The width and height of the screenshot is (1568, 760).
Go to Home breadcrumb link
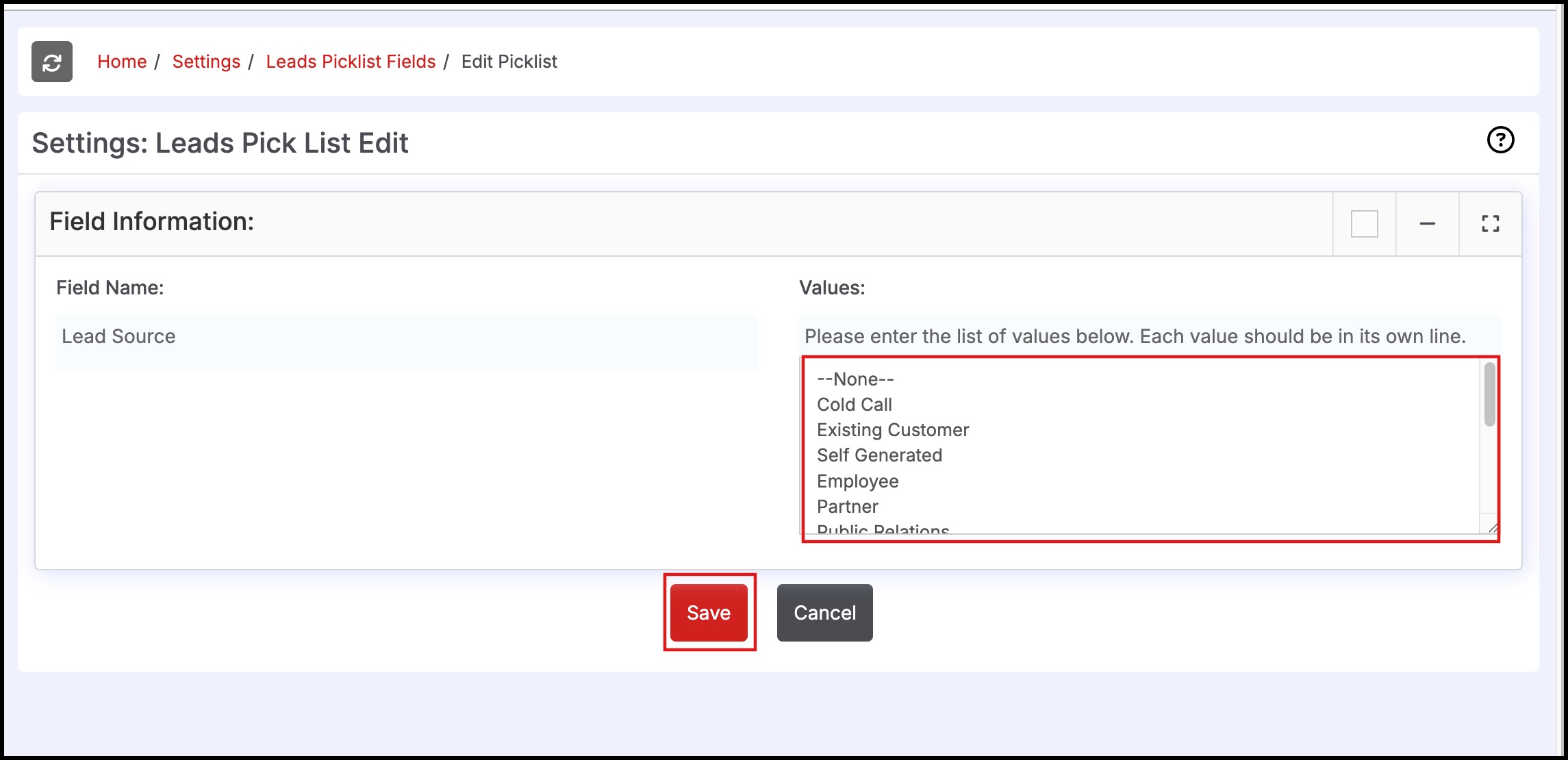[x=122, y=62]
